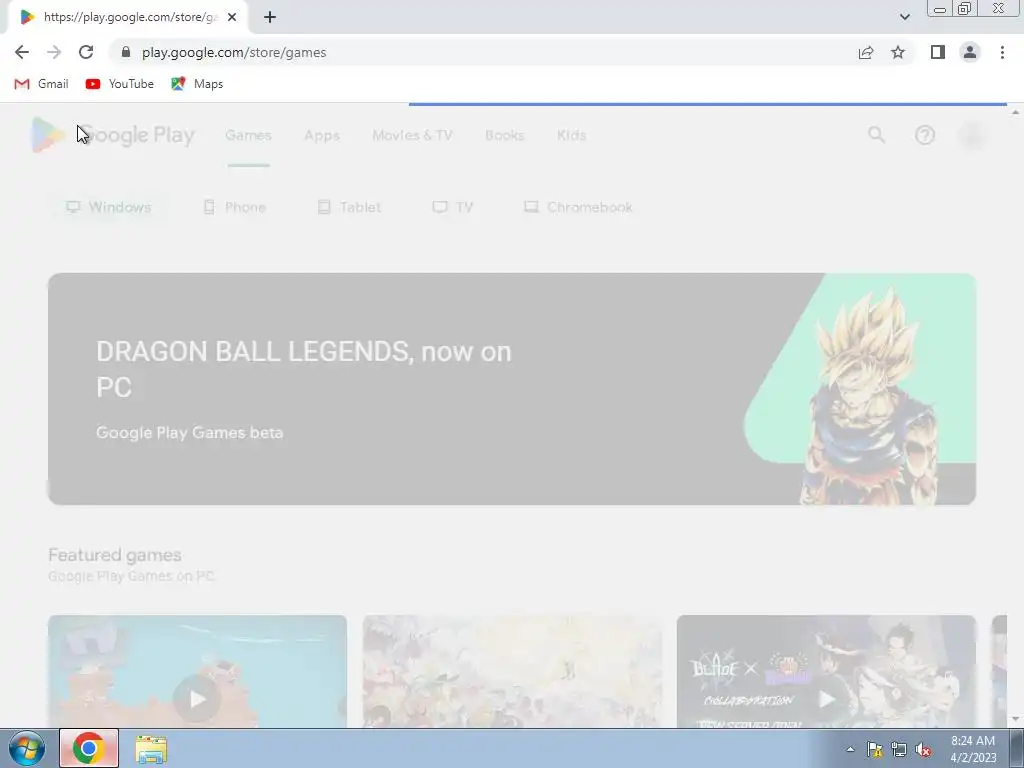Open the Kids tab
Screen dimensions: 1024x768
[571, 135]
